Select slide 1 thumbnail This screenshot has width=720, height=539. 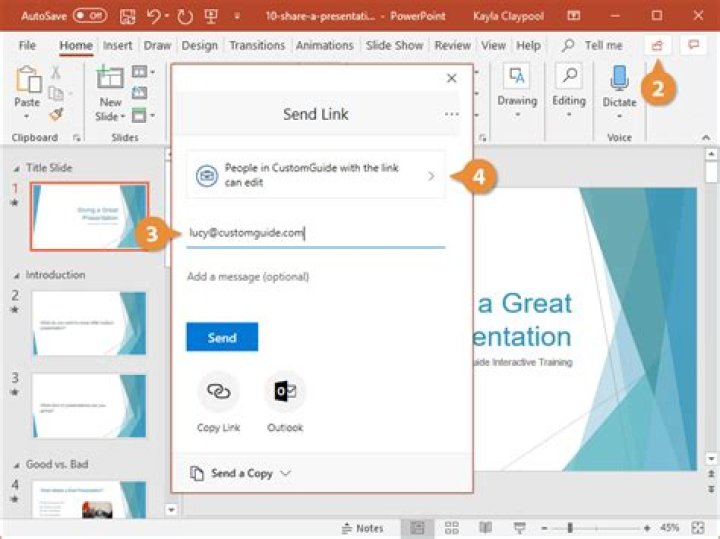[x=90, y=216]
